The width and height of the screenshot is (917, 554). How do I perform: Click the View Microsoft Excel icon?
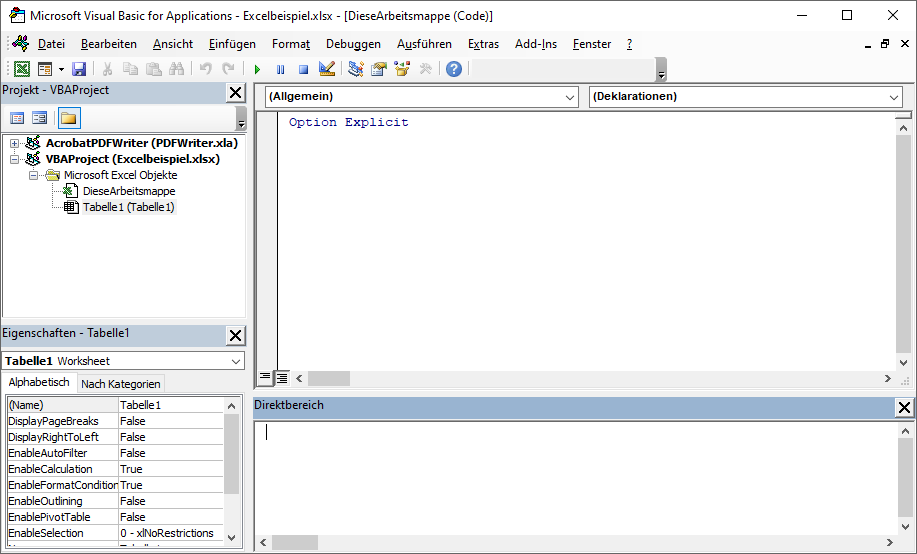coord(21,69)
